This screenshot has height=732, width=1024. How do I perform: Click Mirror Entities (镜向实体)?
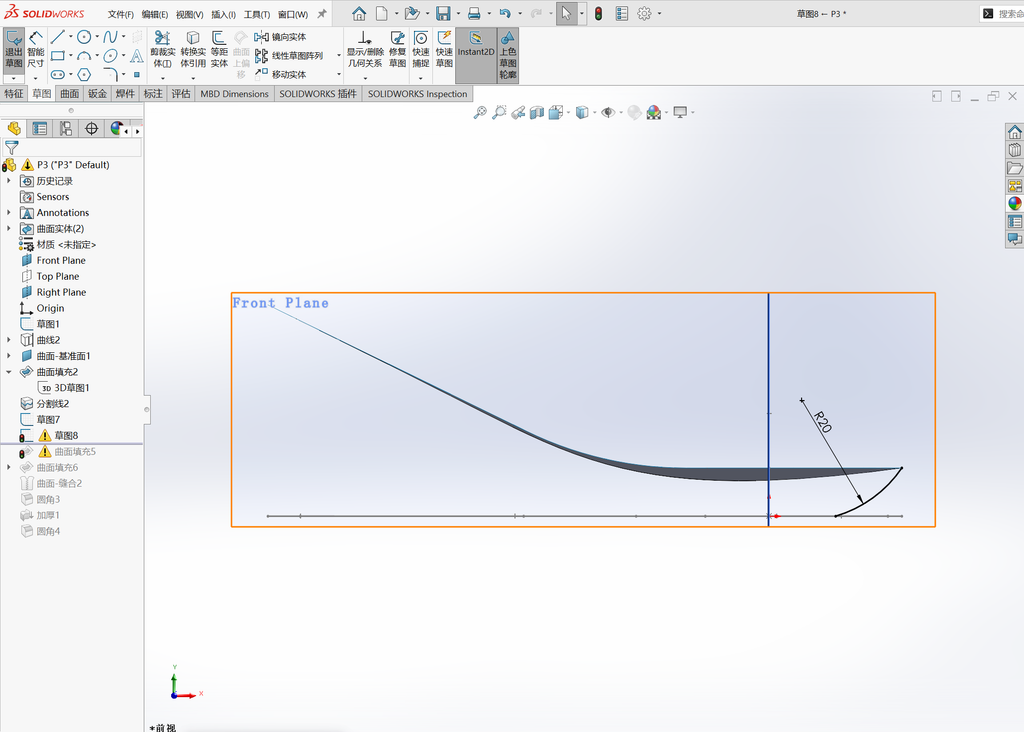click(281, 37)
